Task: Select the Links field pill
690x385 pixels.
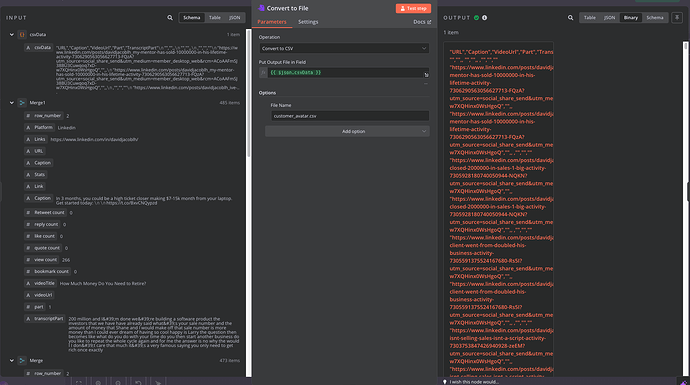Action: [36, 139]
